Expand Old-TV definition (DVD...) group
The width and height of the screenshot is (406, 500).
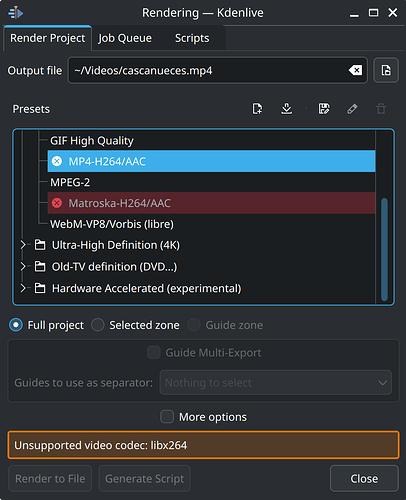tap(23, 267)
